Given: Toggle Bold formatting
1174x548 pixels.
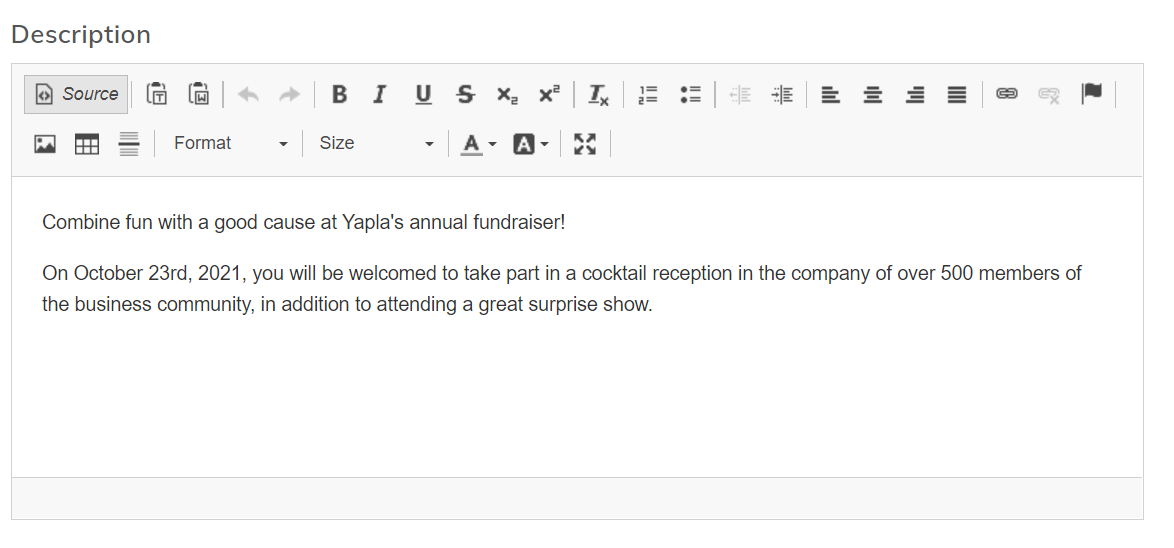Looking at the screenshot, I should pos(339,94).
